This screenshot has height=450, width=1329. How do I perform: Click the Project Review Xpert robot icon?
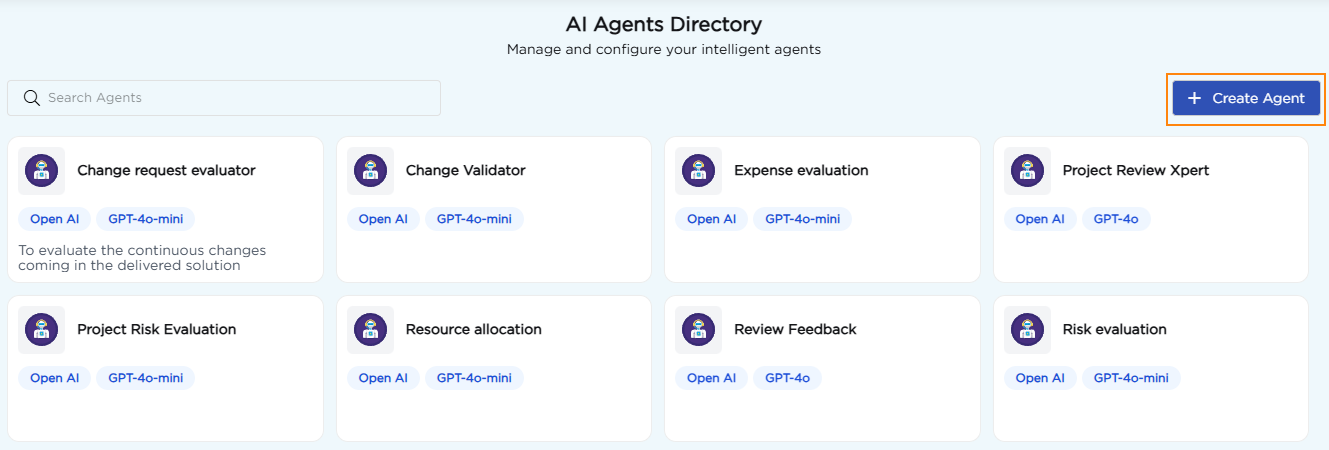click(1027, 171)
